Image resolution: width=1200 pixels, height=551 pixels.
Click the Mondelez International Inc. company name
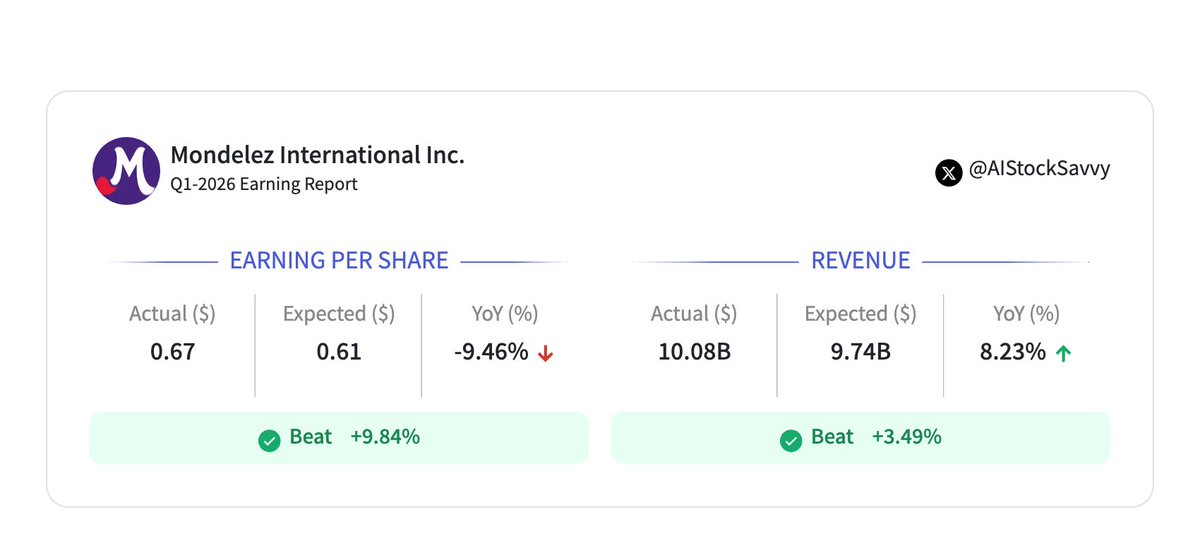pyautogui.click(x=317, y=155)
